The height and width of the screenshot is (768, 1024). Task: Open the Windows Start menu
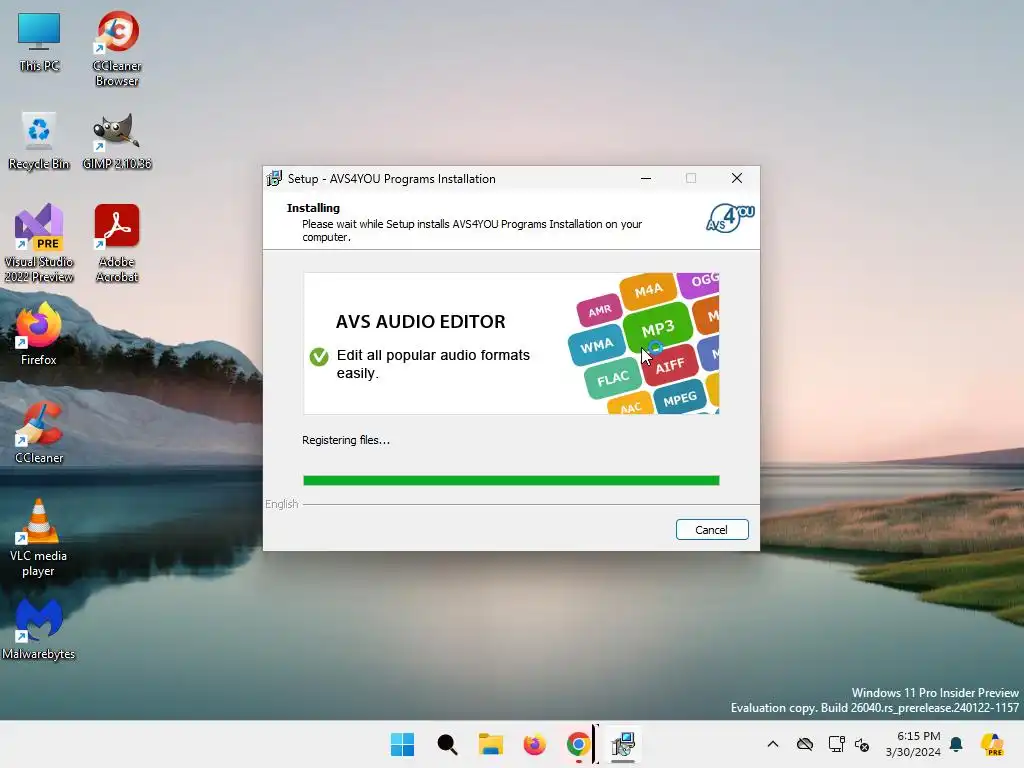coord(402,744)
